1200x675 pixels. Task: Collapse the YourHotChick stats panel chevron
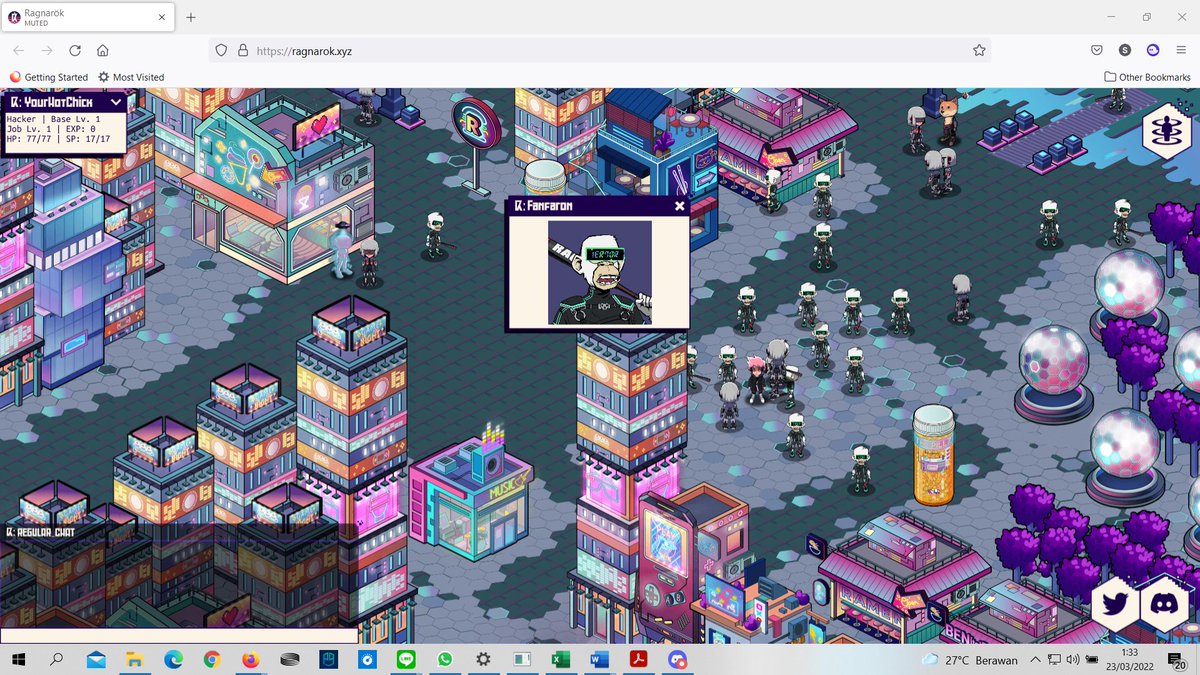pos(116,102)
